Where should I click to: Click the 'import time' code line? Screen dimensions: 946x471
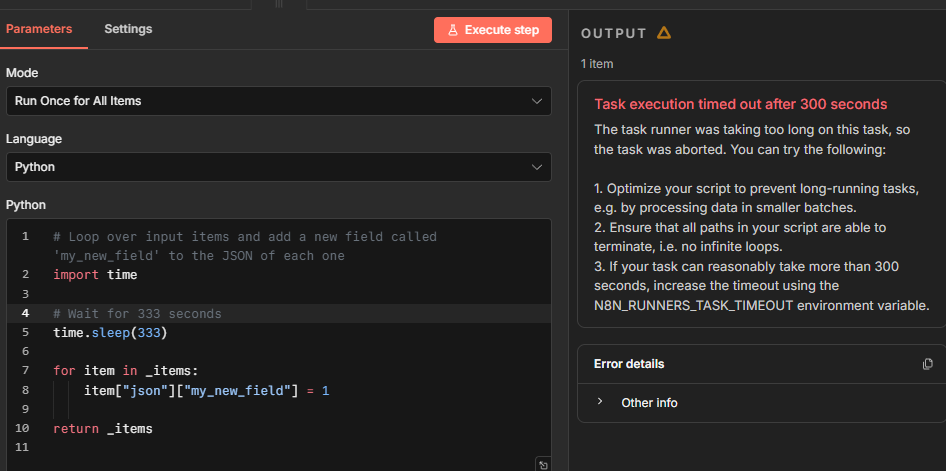pyautogui.click(x=95, y=274)
